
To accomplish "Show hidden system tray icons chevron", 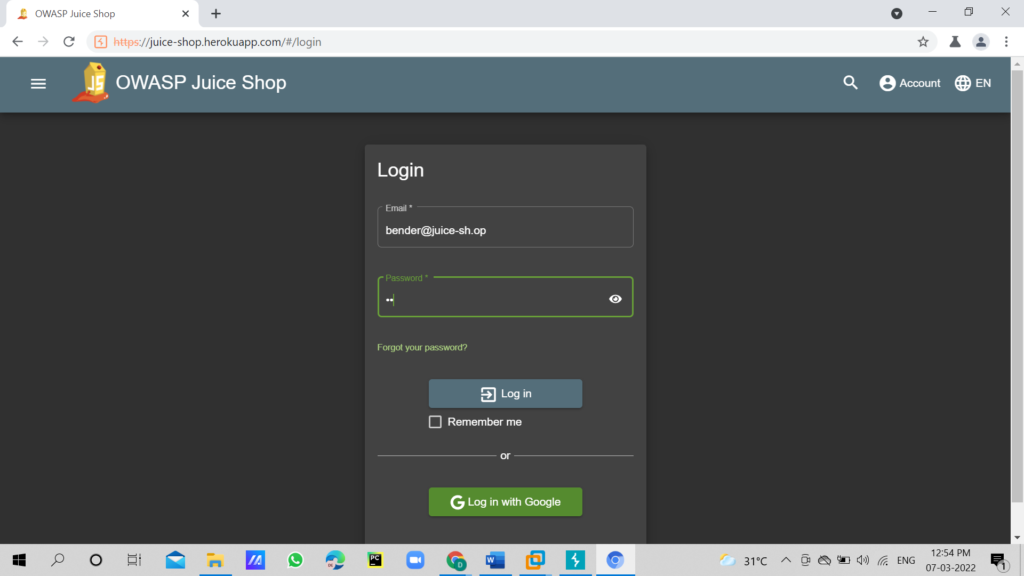I will click(786, 560).
